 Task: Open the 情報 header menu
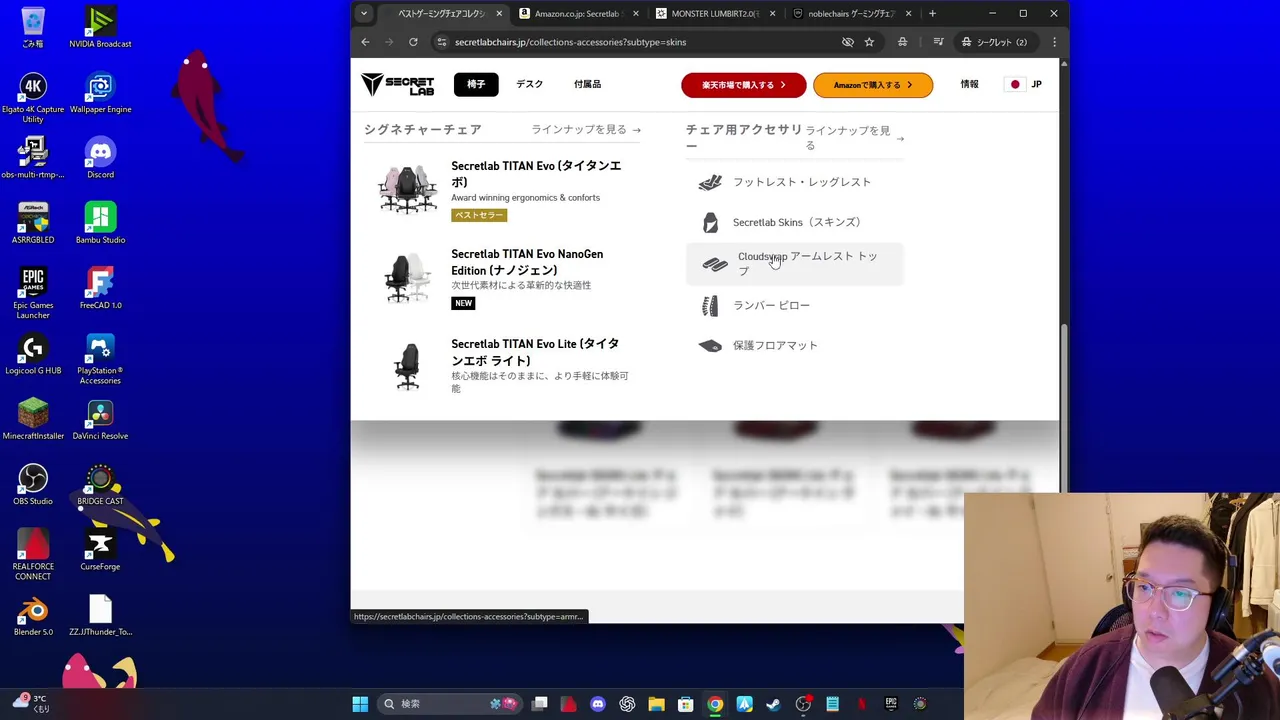click(x=969, y=85)
